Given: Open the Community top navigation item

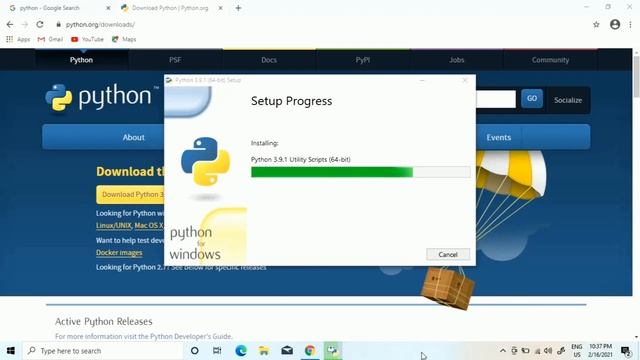Looking at the screenshot, I should tap(550, 60).
